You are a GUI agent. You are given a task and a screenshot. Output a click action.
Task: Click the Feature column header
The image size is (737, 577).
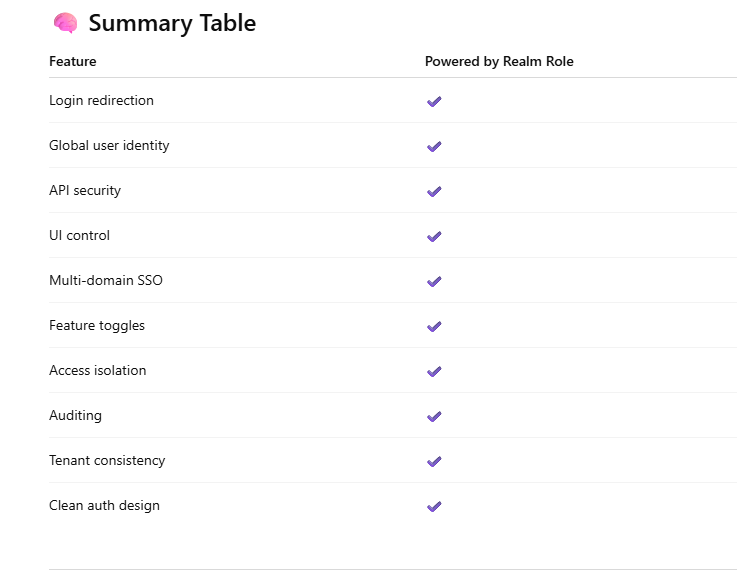[x=73, y=61]
